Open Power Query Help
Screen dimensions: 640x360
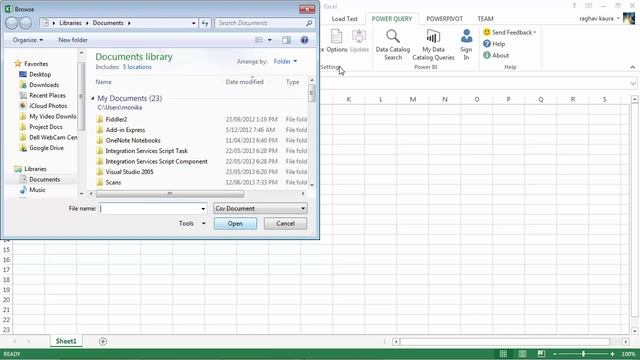click(494, 44)
